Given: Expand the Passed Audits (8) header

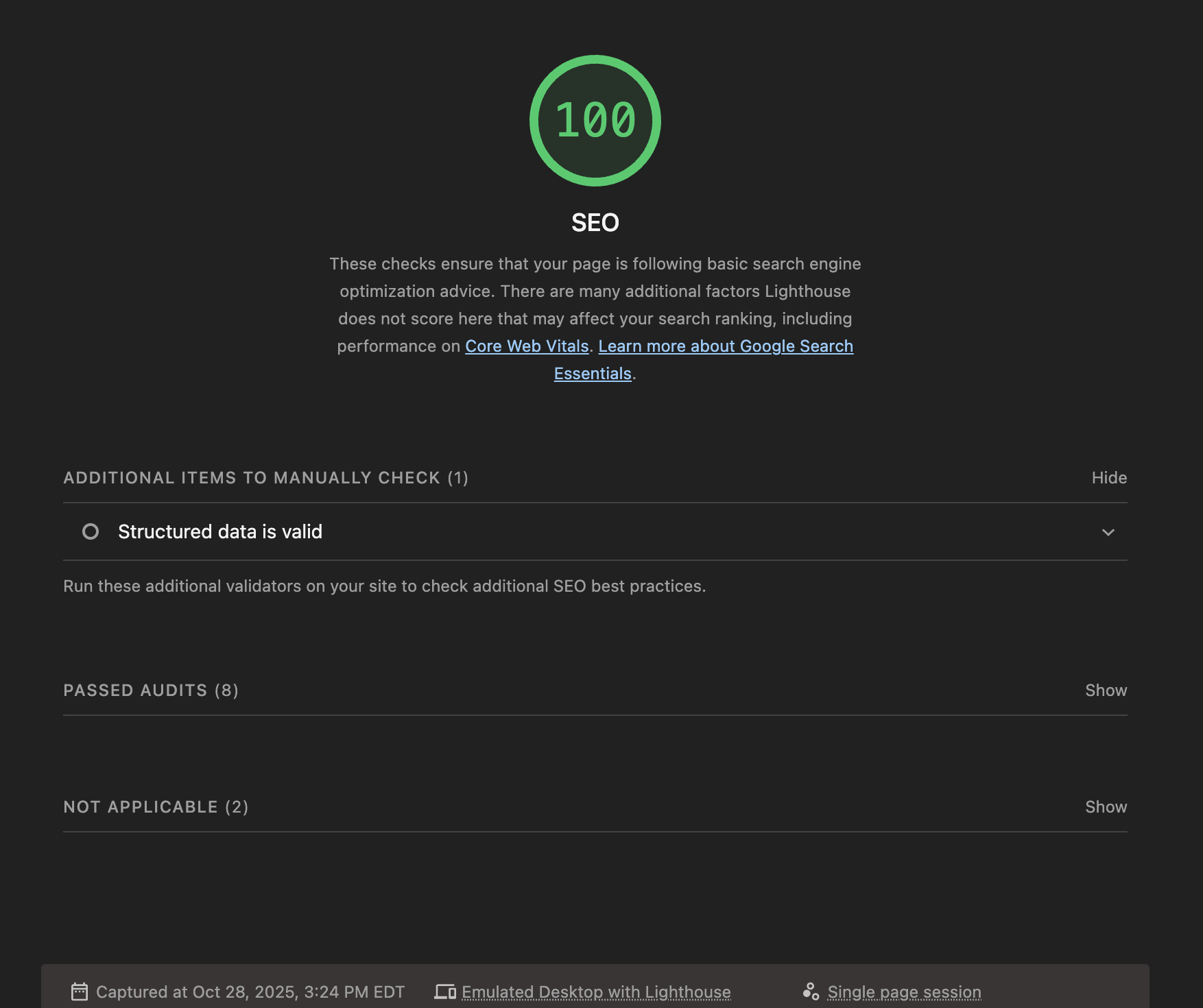Looking at the screenshot, I should click(x=151, y=691).
